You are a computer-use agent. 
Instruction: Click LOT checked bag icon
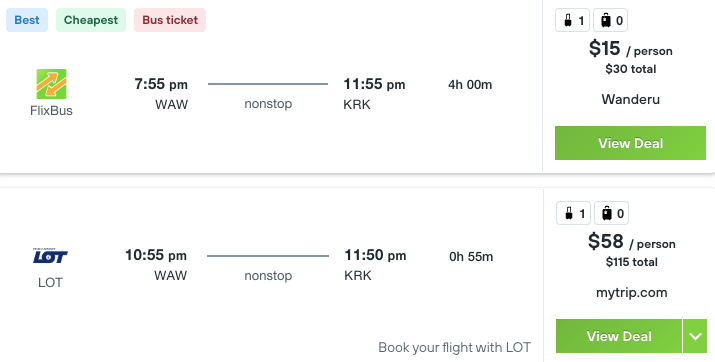pos(611,213)
